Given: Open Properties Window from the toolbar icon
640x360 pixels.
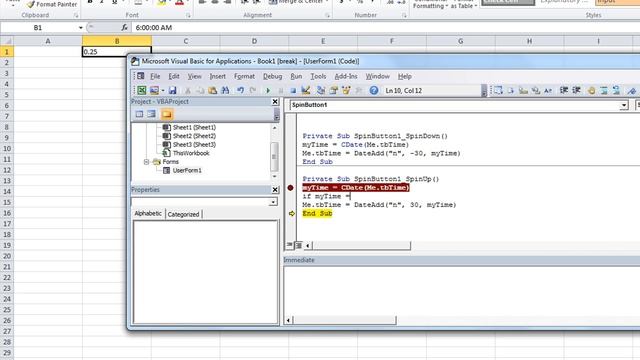Looking at the screenshot, I should point(333,90).
